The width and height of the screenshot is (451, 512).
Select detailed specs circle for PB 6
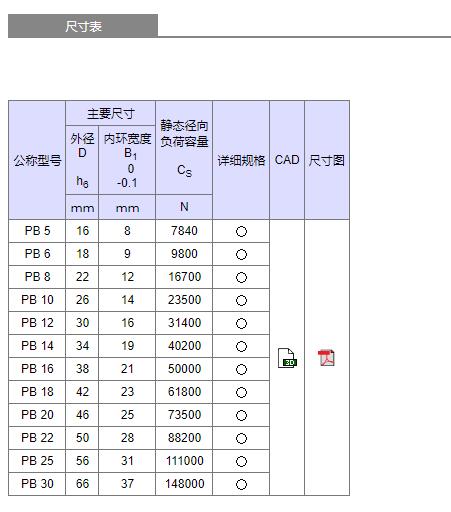(241, 254)
